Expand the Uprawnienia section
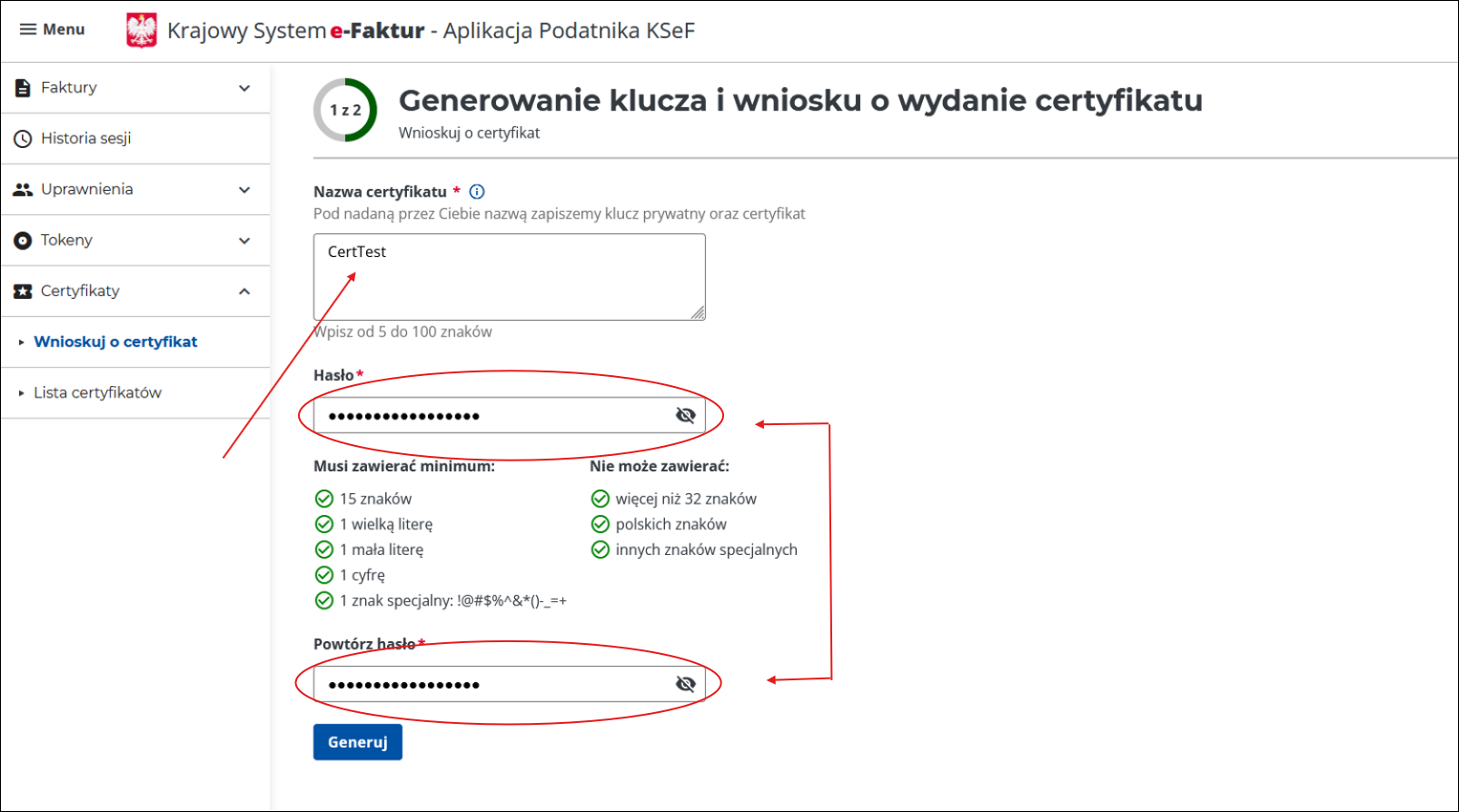 pos(243,189)
